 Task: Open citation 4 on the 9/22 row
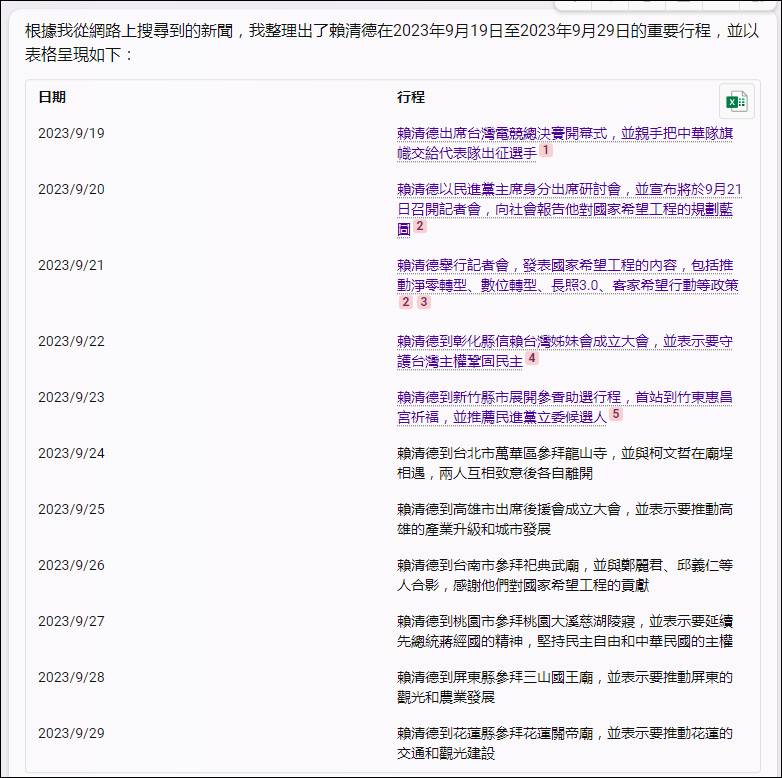[x=532, y=358]
